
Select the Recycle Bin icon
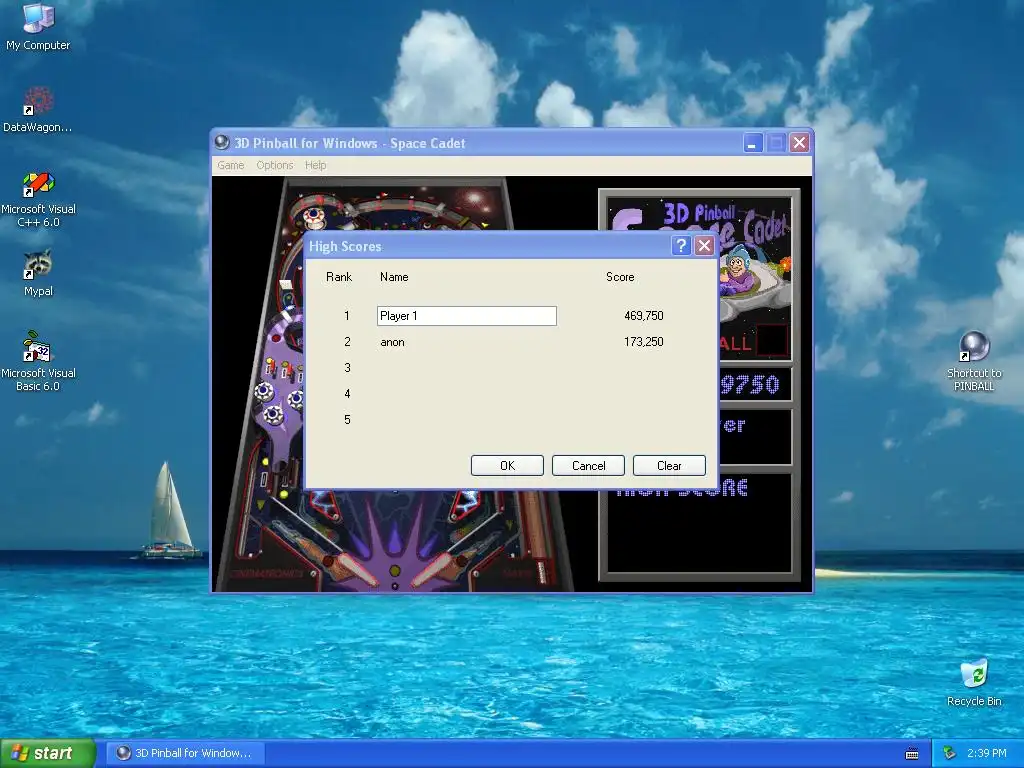coord(974,682)
